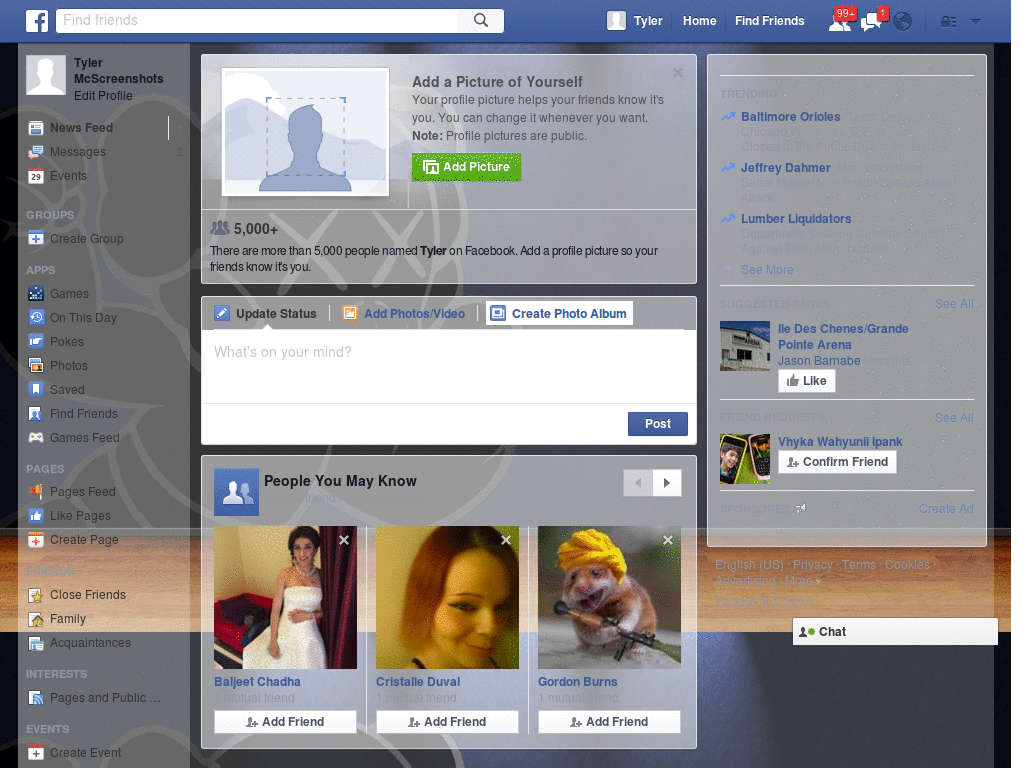
Task: Click the What's on your mind field
Action: pos(449,366)
